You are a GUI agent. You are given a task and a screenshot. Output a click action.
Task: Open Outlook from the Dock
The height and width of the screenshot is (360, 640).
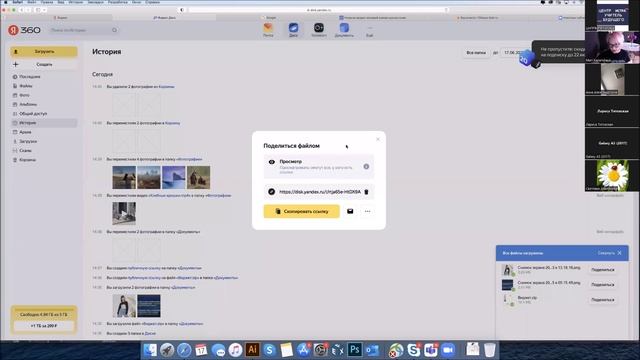[x=372, y=350]
